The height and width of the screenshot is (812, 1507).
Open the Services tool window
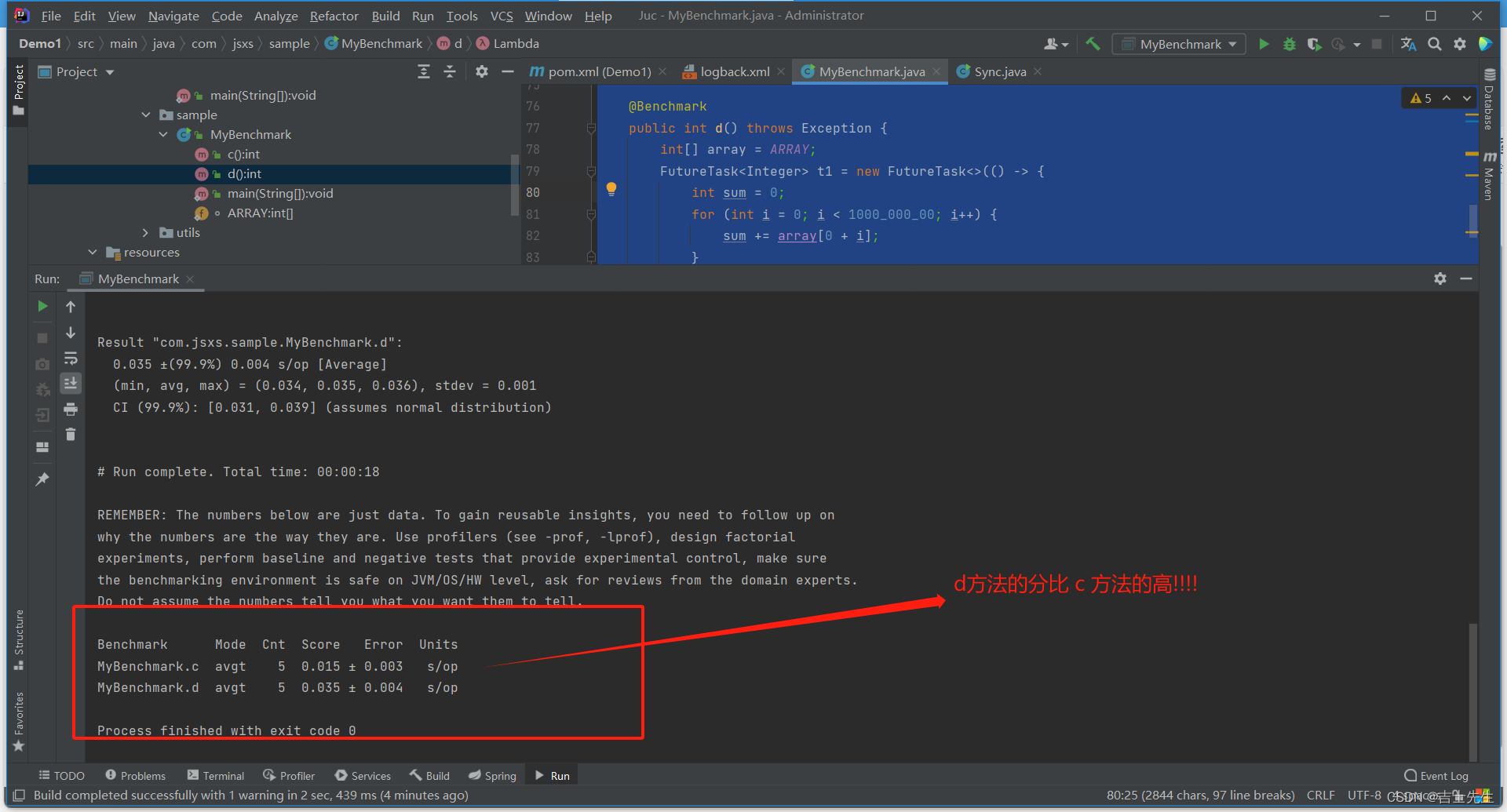[363, 775]
